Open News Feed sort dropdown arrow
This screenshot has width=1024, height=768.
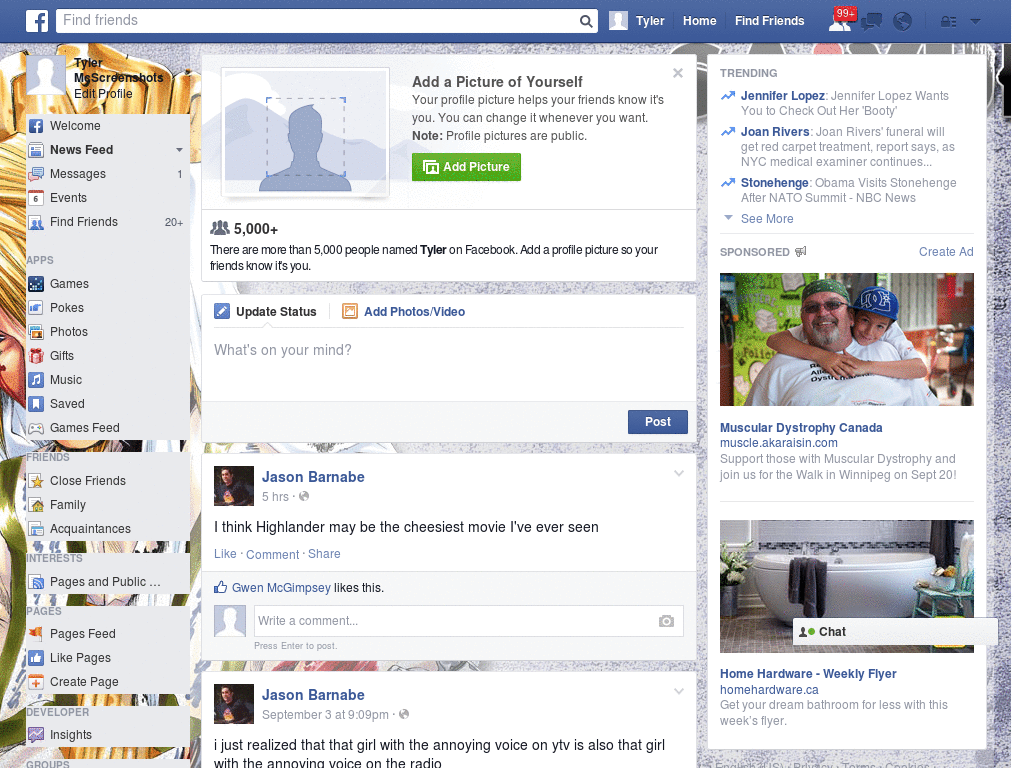179,150
